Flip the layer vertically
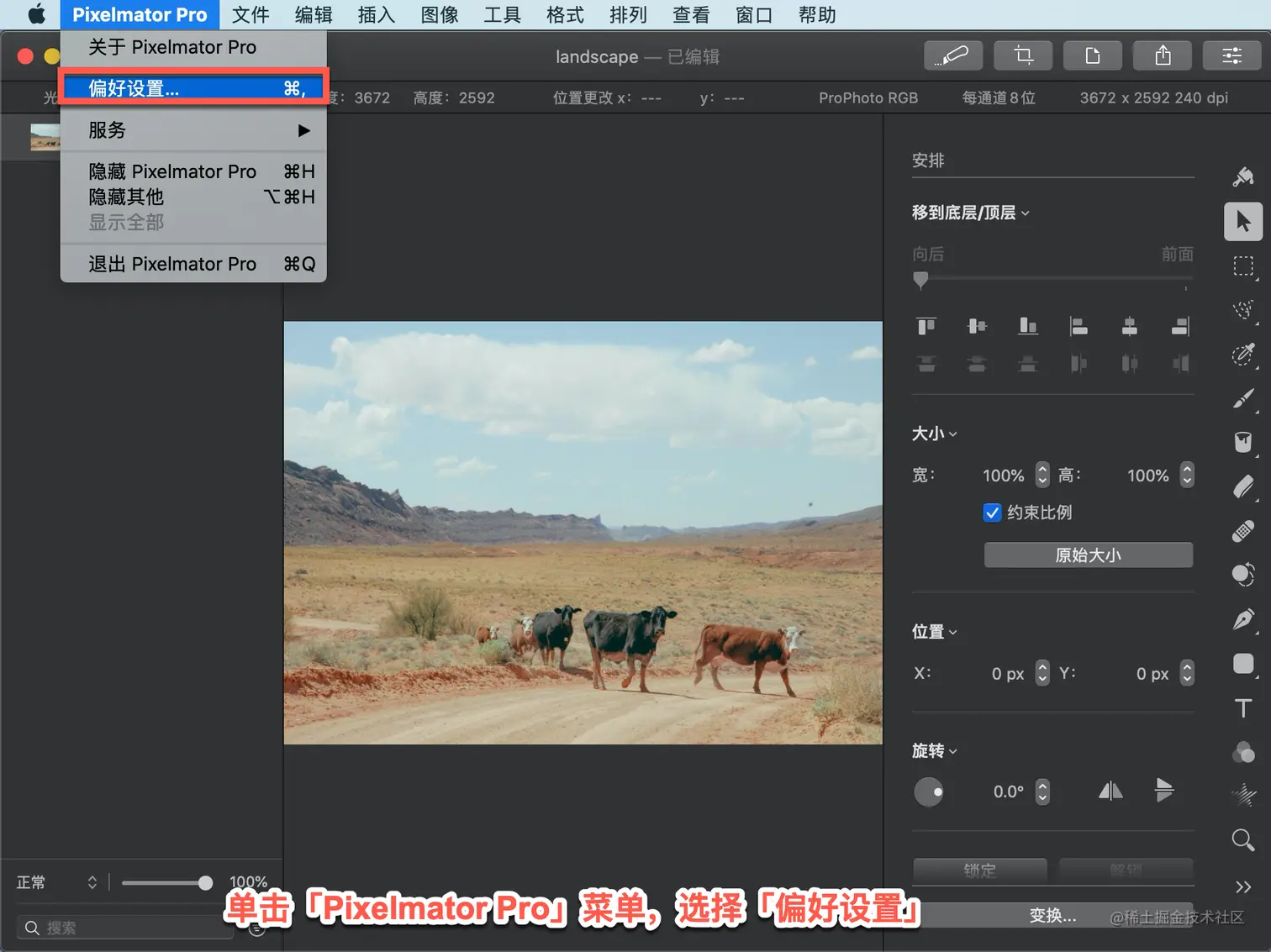This screenshot has height=952, width=1271. tap(1164, 791)
